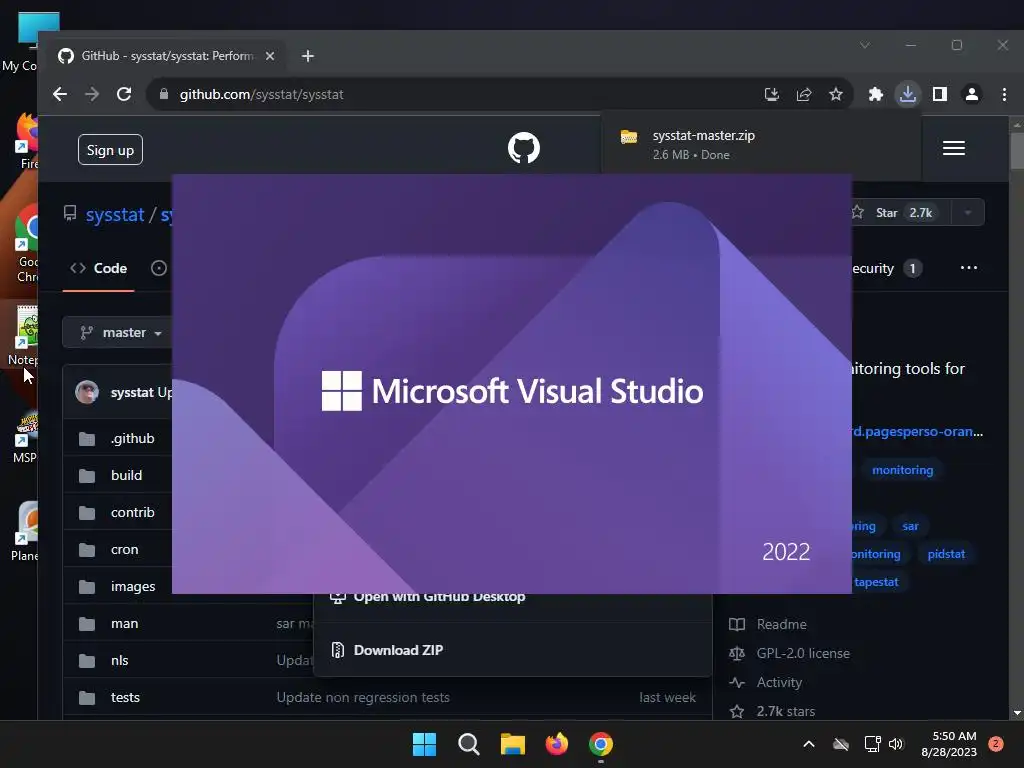Open the contrib folder
Viewport: 1024px width, 768px height.
[x=133, y=513]
